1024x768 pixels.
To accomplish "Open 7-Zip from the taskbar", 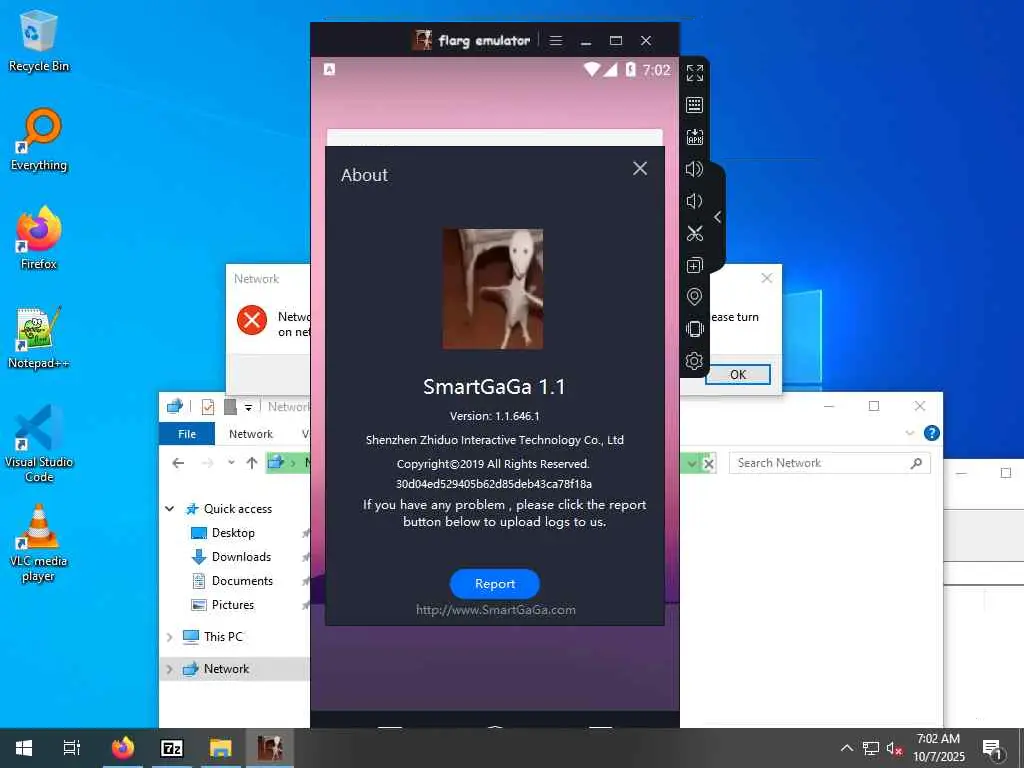I will tap(172, 748).
